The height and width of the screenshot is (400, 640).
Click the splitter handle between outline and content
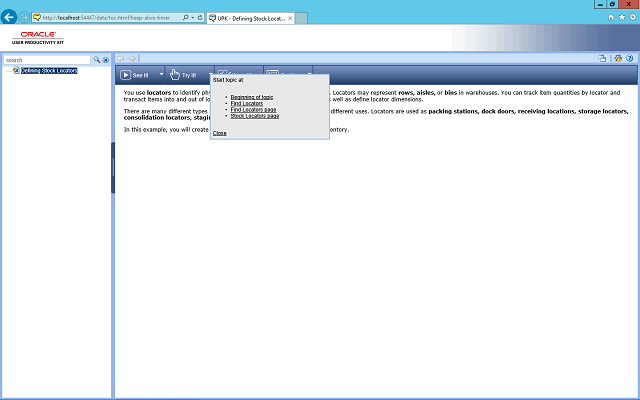[x=113, y=167]
